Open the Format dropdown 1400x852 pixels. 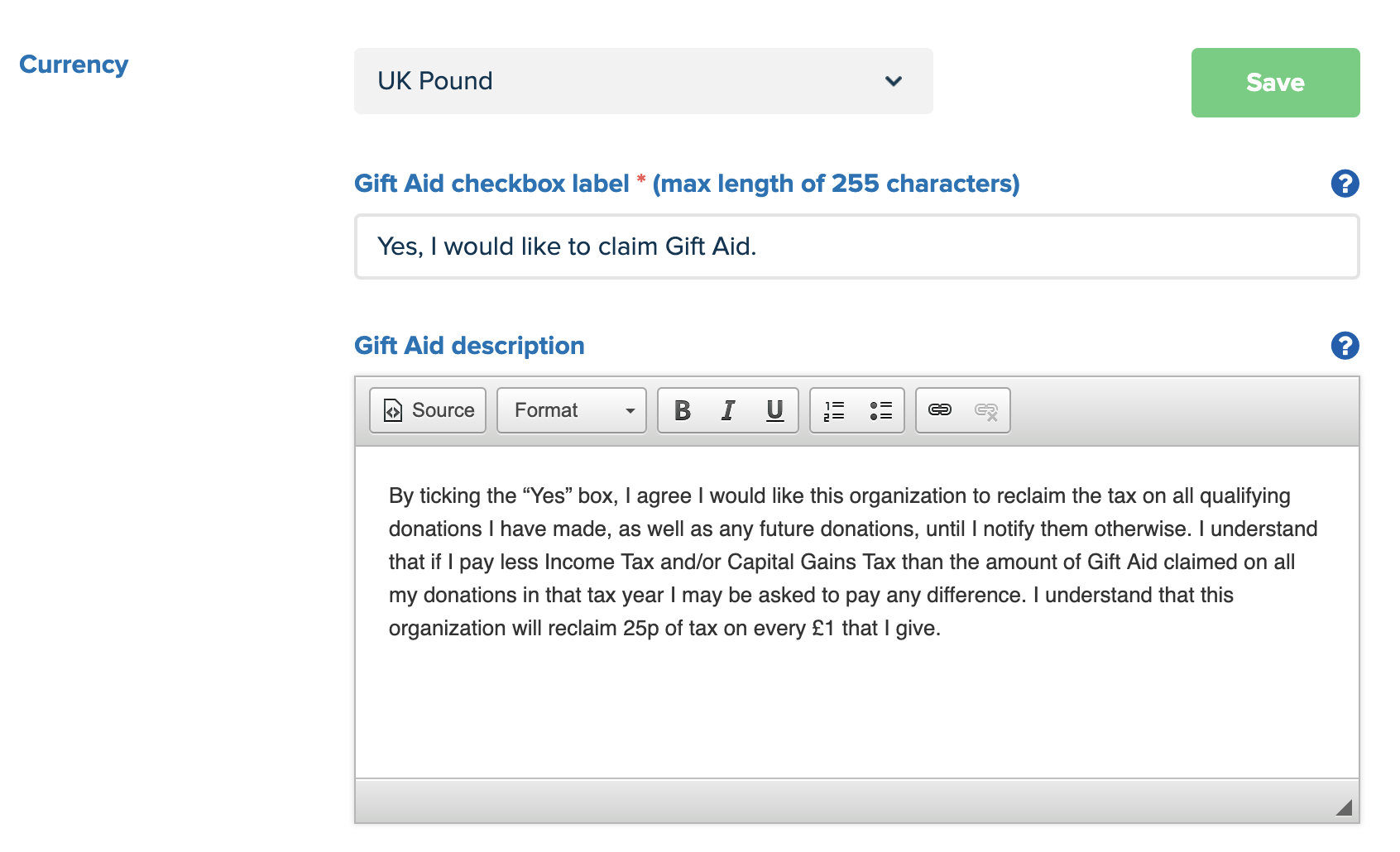tap(571, 410)
